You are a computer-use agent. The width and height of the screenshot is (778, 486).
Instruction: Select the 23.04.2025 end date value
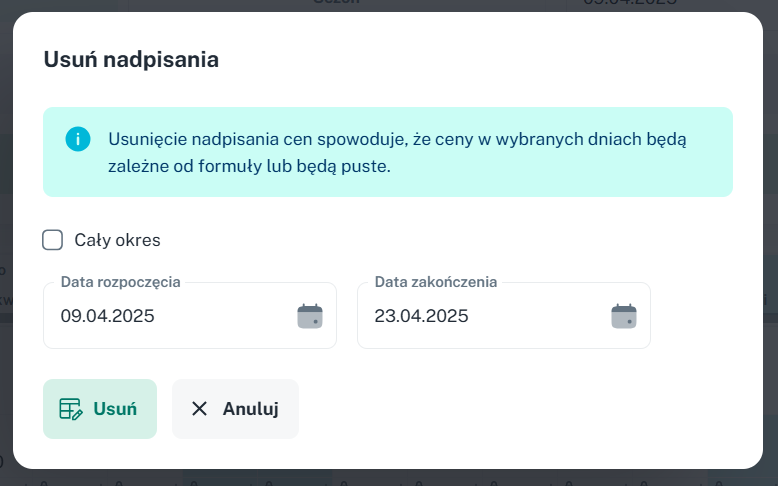point(421,316)
